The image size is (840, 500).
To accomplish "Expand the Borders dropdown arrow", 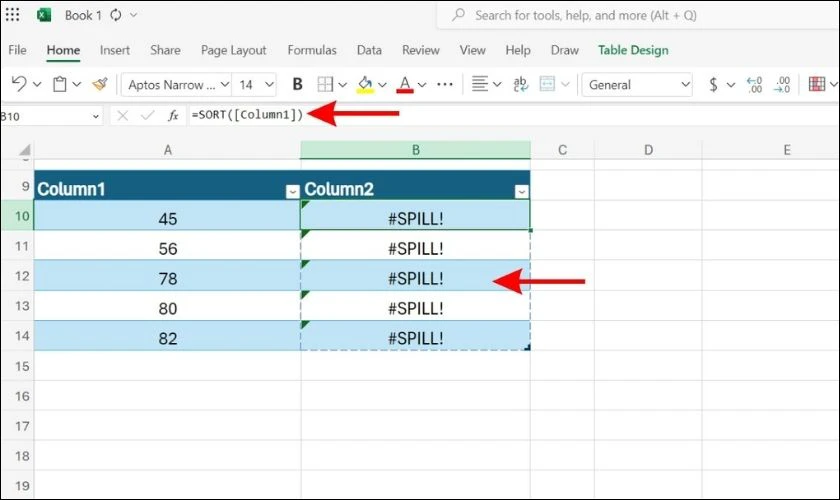I will (x=342, y=85).
